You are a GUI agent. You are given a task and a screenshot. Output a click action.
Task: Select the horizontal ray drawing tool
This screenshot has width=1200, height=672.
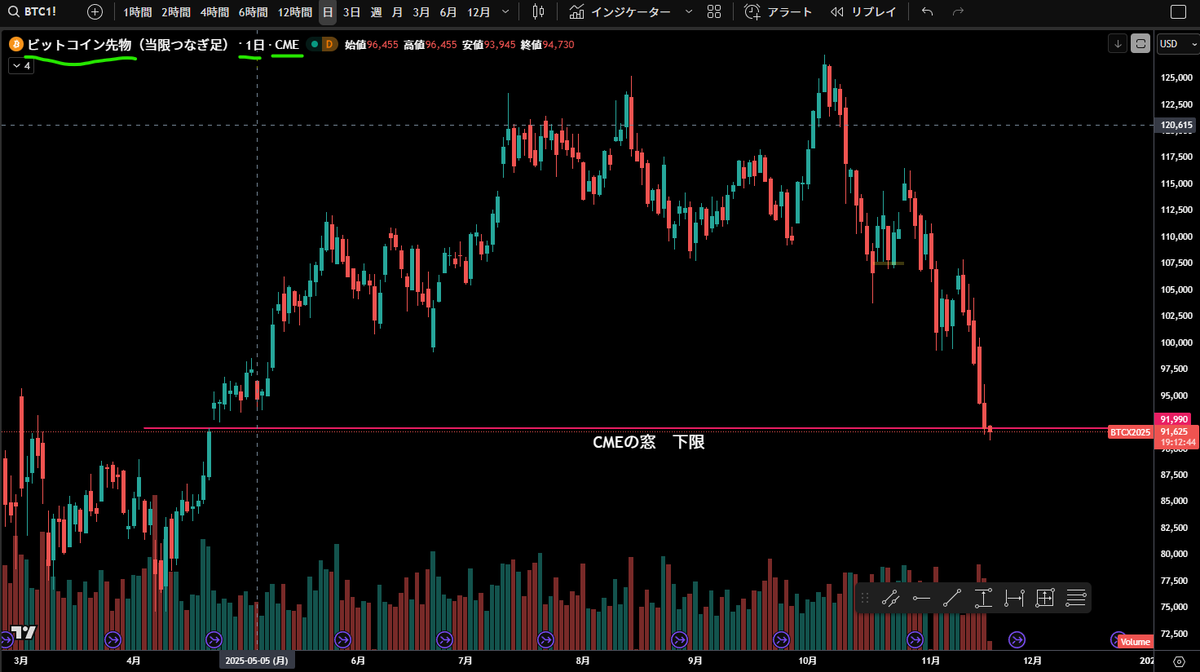[921, 598]
